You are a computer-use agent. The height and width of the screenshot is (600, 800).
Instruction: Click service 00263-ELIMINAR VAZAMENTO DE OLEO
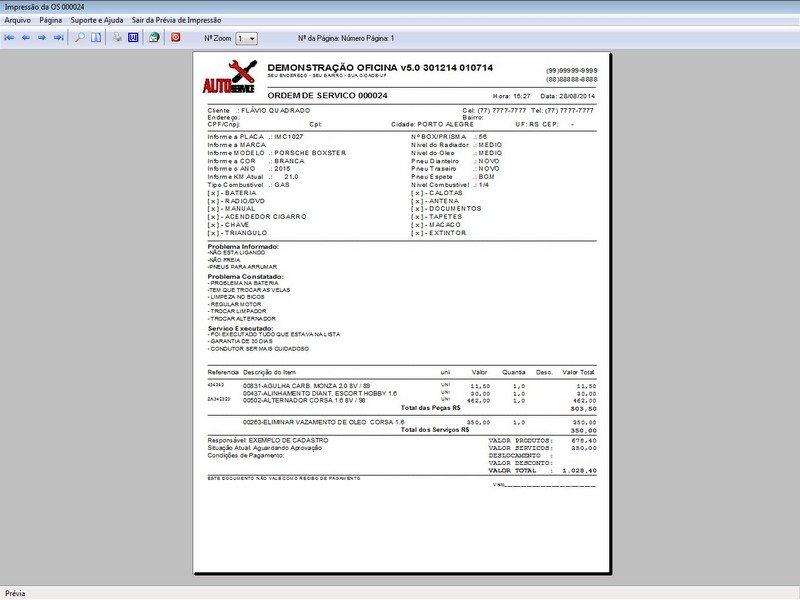pos(323,422)
